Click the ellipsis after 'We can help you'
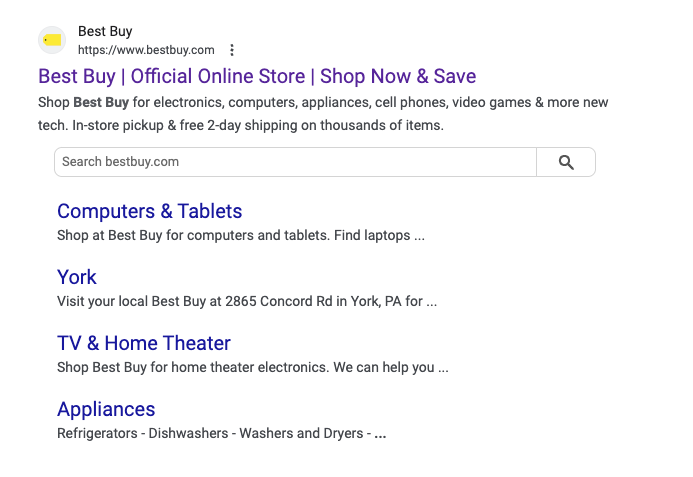This screenshot has width=693, height=477. (x=443, y=370)
